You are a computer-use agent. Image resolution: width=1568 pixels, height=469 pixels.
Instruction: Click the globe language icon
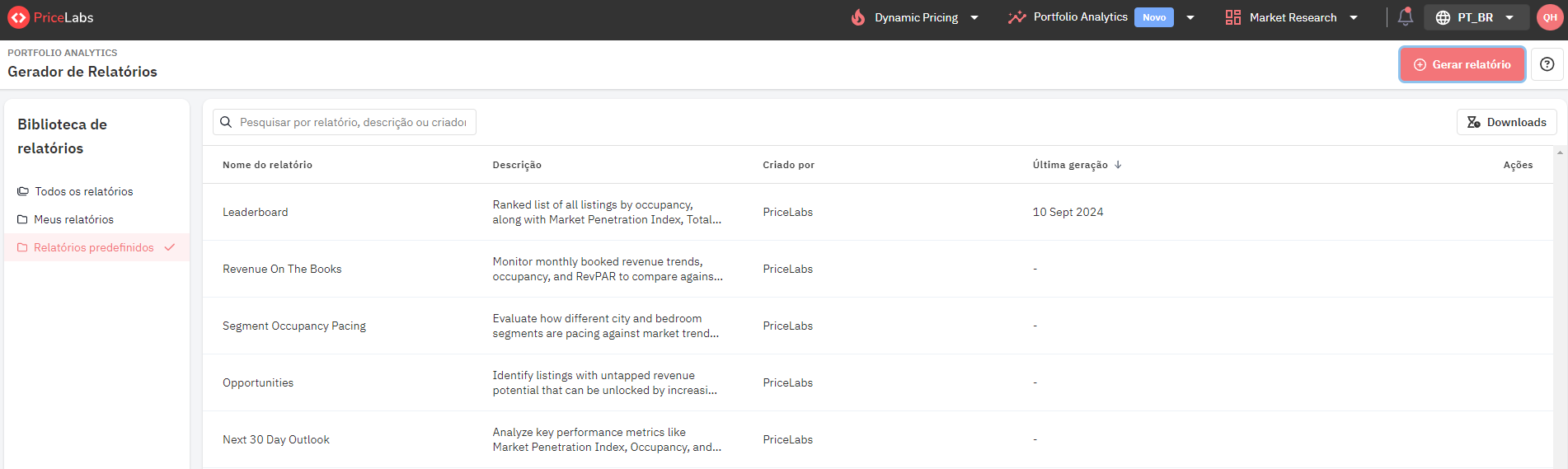[x=1443, y=17]
